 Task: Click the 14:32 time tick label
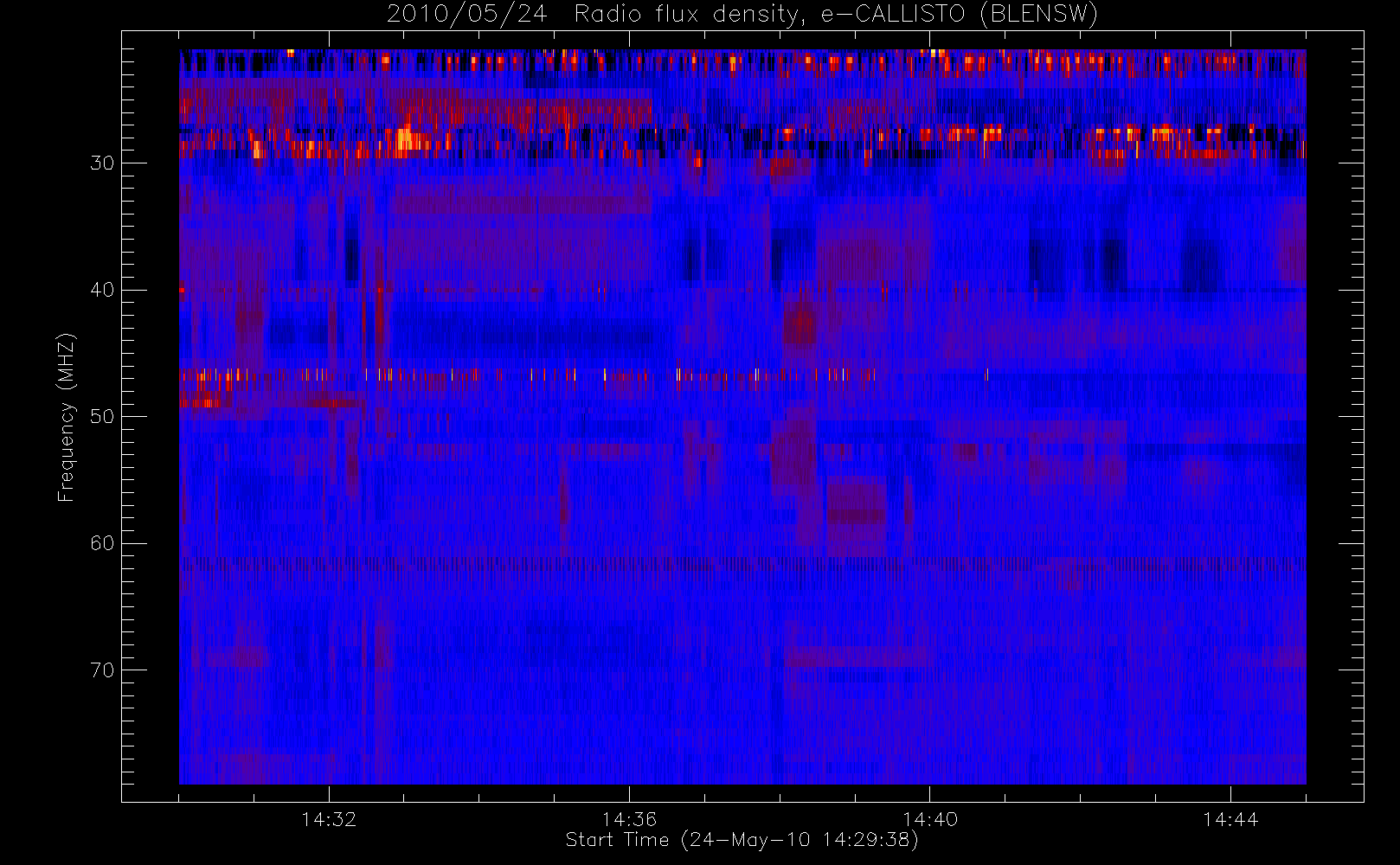tap(329, 819)
